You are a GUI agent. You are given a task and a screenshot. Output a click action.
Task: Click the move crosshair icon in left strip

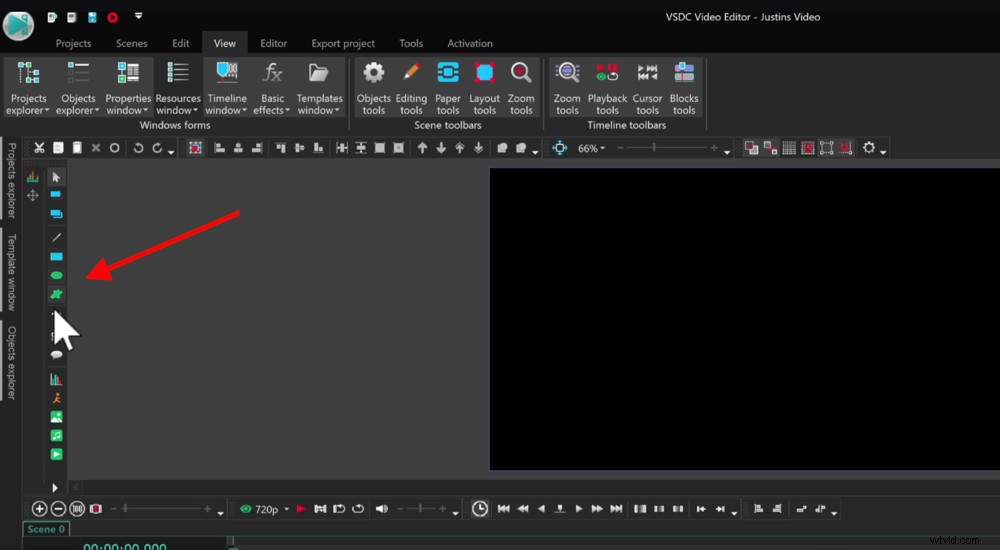coord(33,196)
